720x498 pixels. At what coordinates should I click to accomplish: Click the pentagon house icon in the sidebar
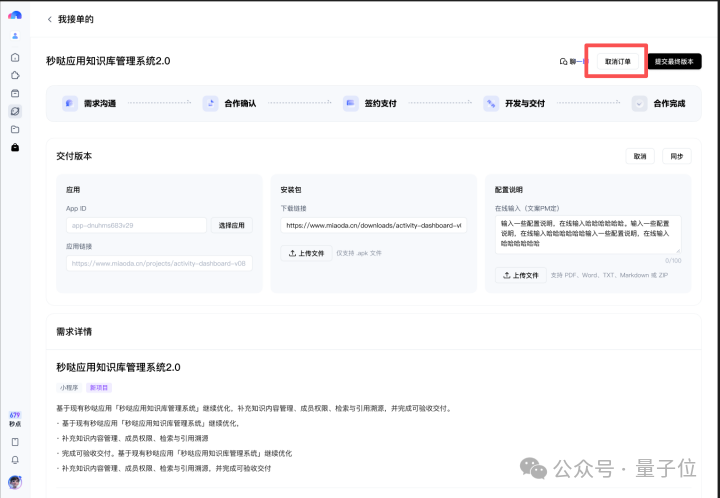point(15,75)
